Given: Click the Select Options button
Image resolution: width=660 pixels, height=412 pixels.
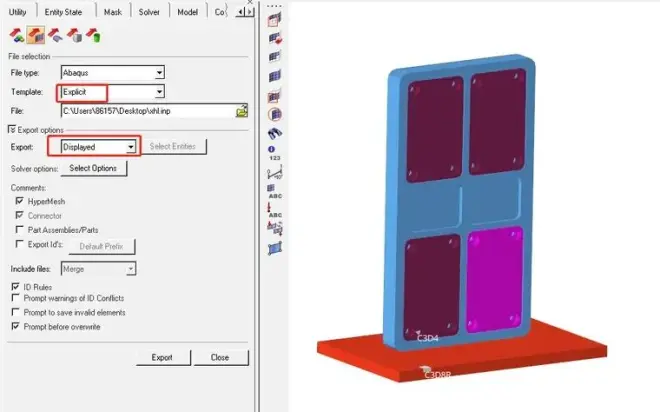Looking at the screenshot, I should 93,168.
